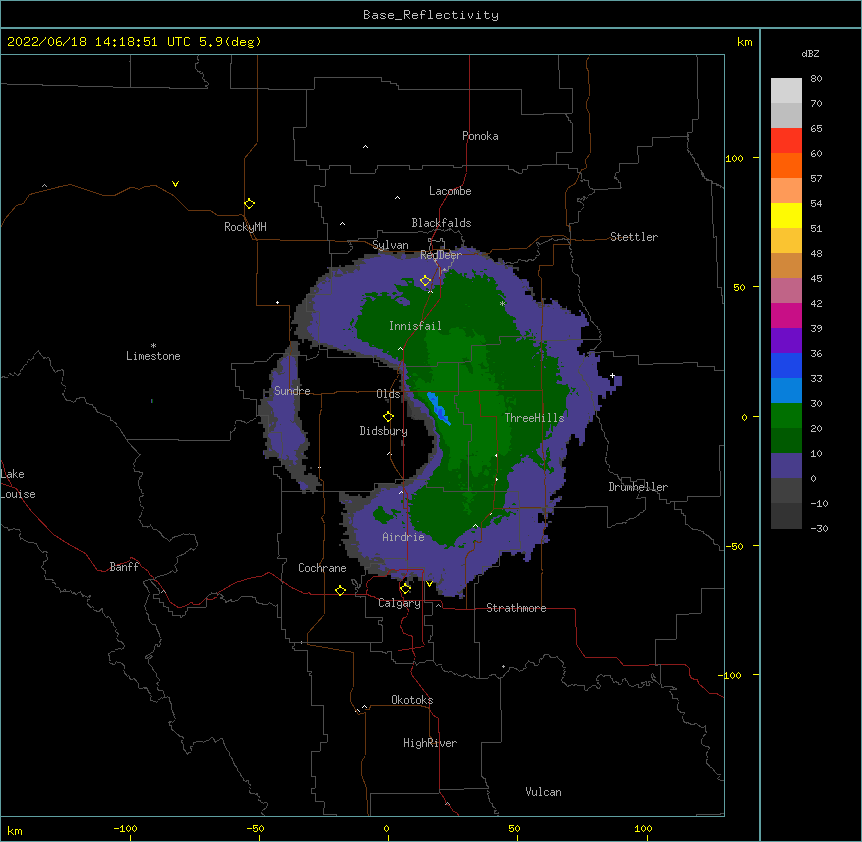This screenshot has width=862, height=842.
Task: Click the Airdrie city label
Action: point(404,537)
